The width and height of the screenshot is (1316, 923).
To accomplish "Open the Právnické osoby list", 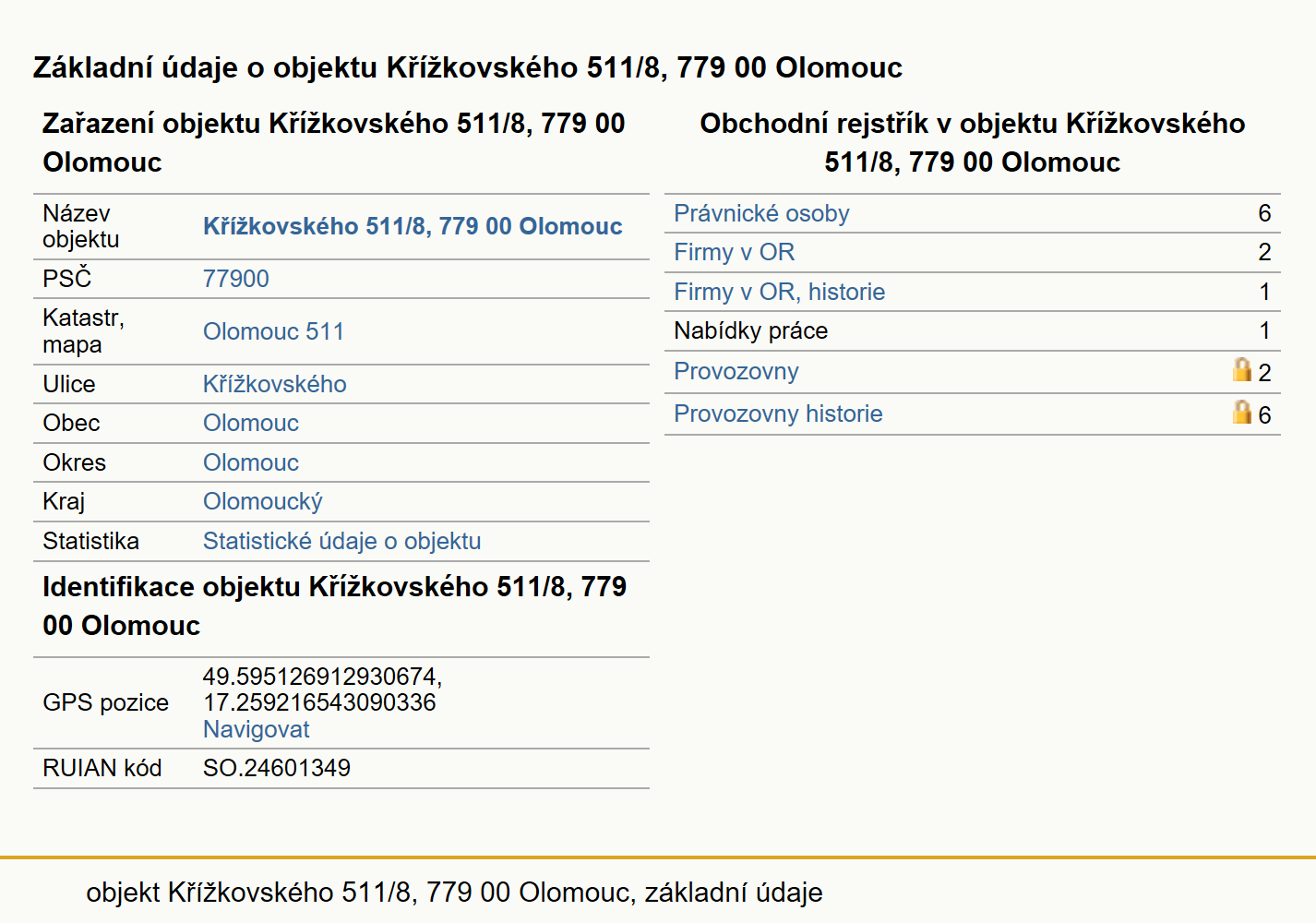I will pos(761,213).
